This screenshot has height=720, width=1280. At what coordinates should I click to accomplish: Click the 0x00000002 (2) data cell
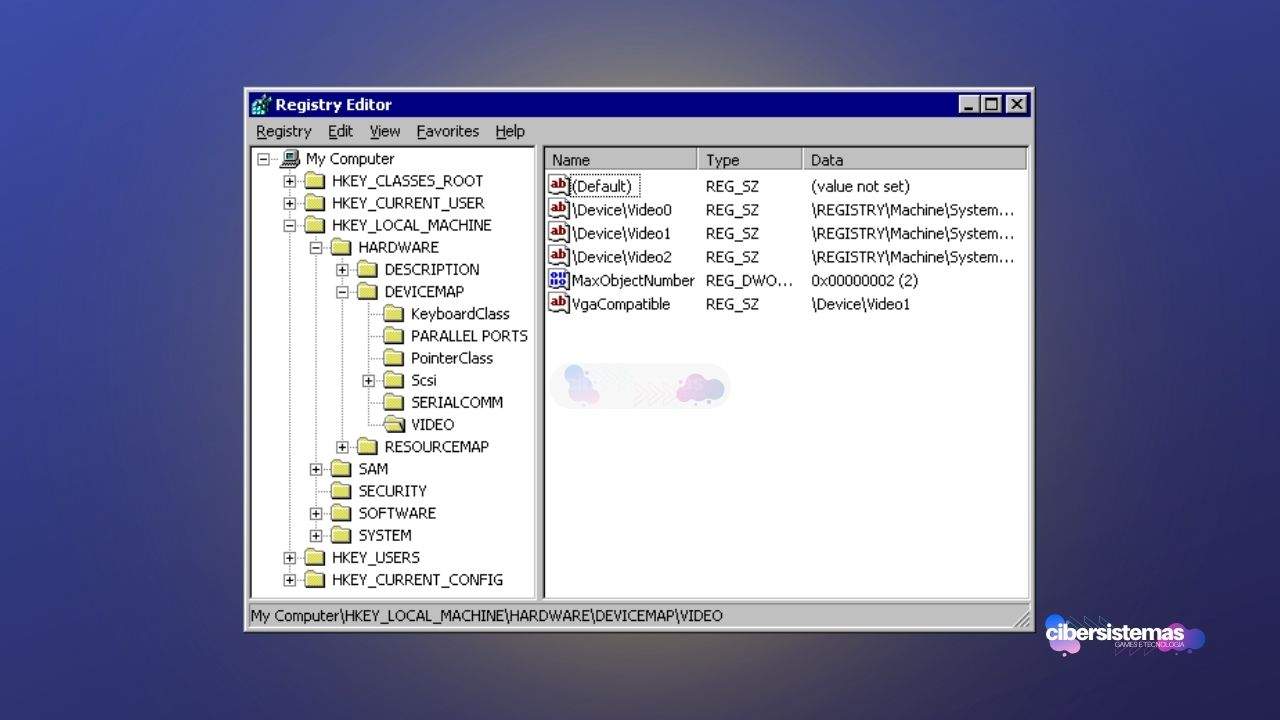pyautogui.click(x=864, y=281)
